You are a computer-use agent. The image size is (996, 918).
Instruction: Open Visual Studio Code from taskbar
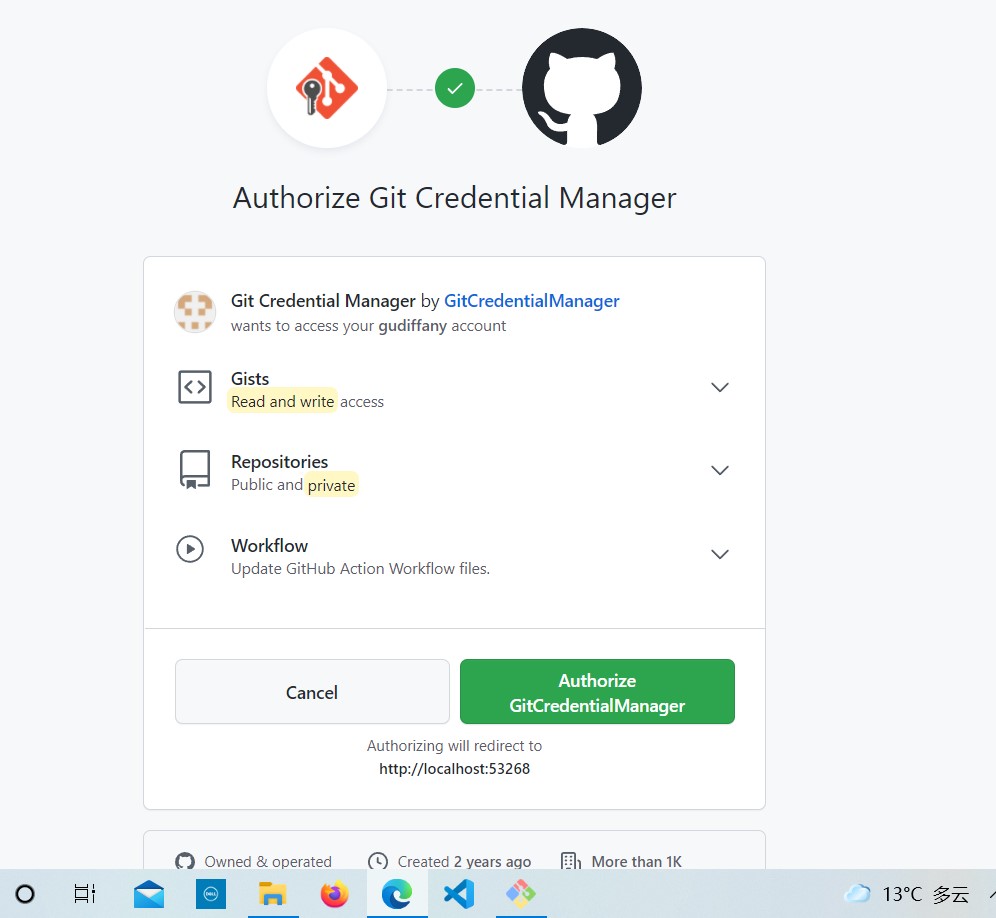pos(459,894)
